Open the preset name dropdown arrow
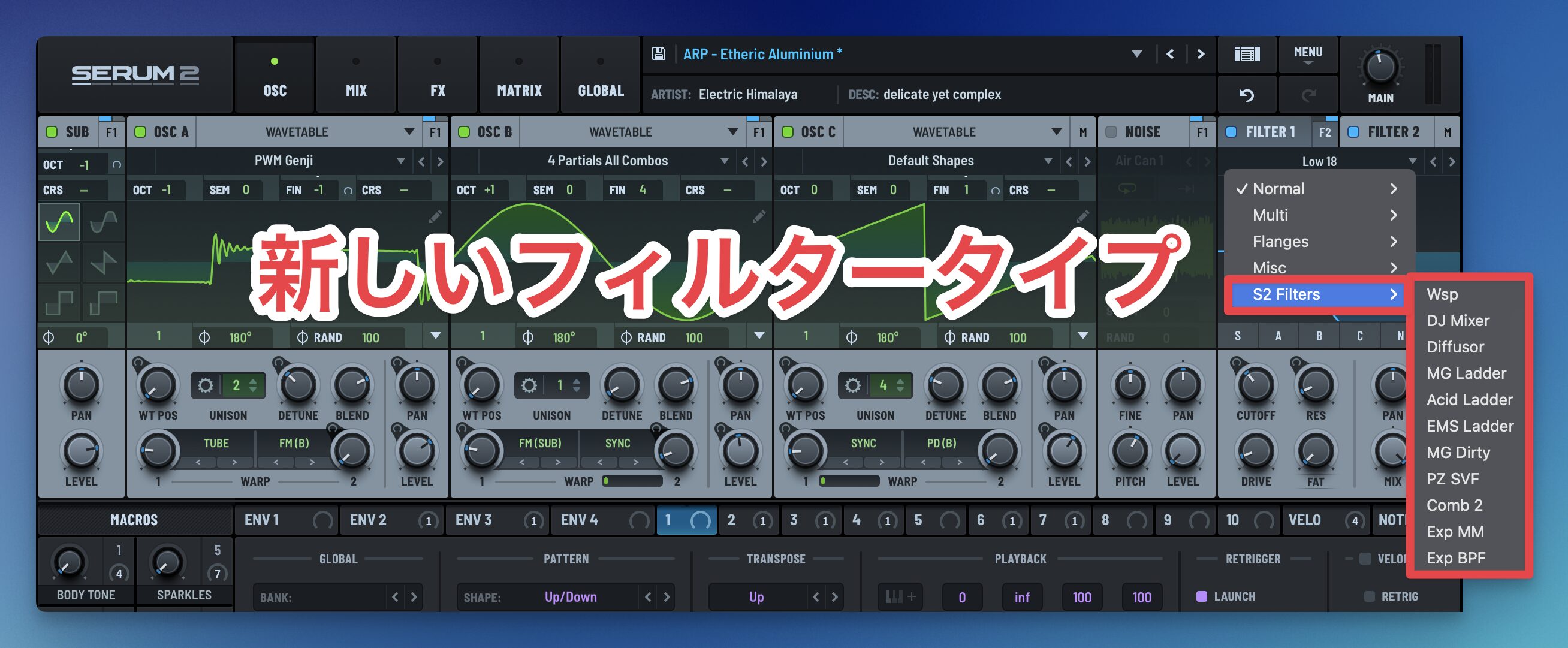 pyautogui.click(x=1136, y=53)
